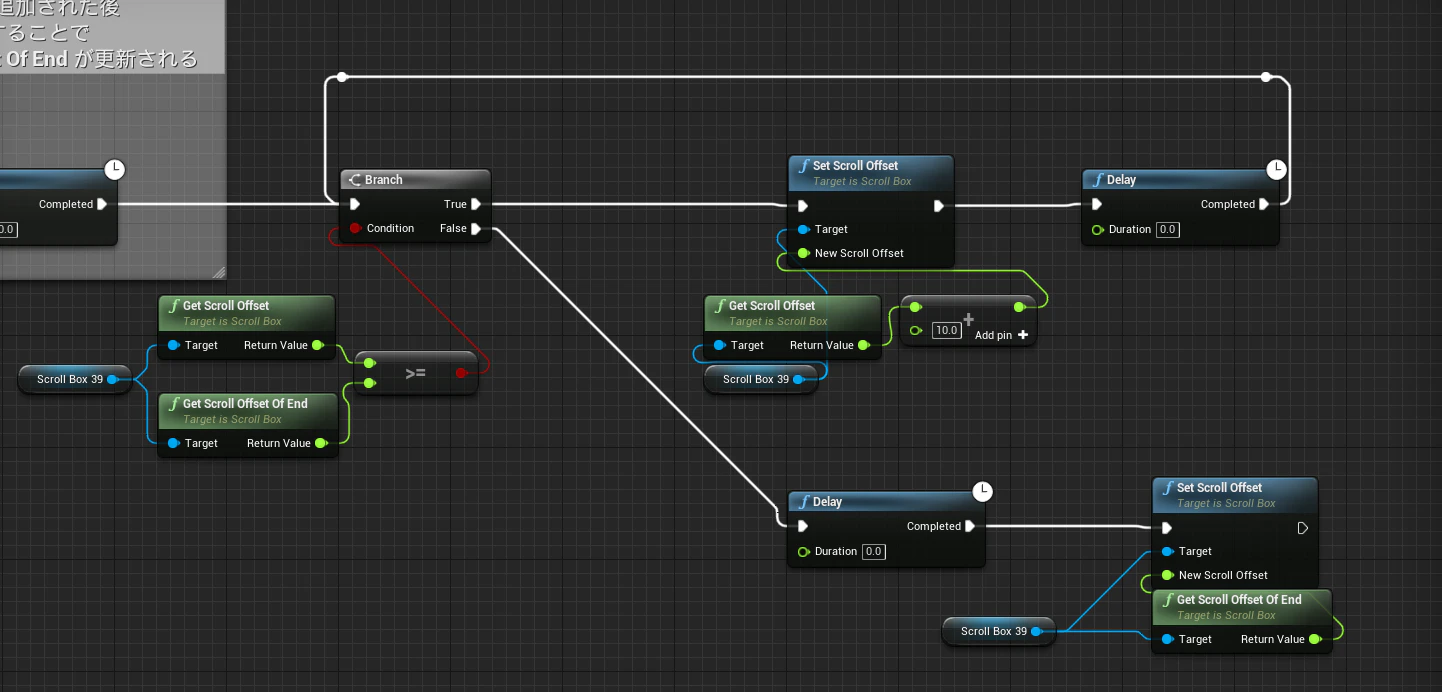Select the >= comparison node

[416, 373]
